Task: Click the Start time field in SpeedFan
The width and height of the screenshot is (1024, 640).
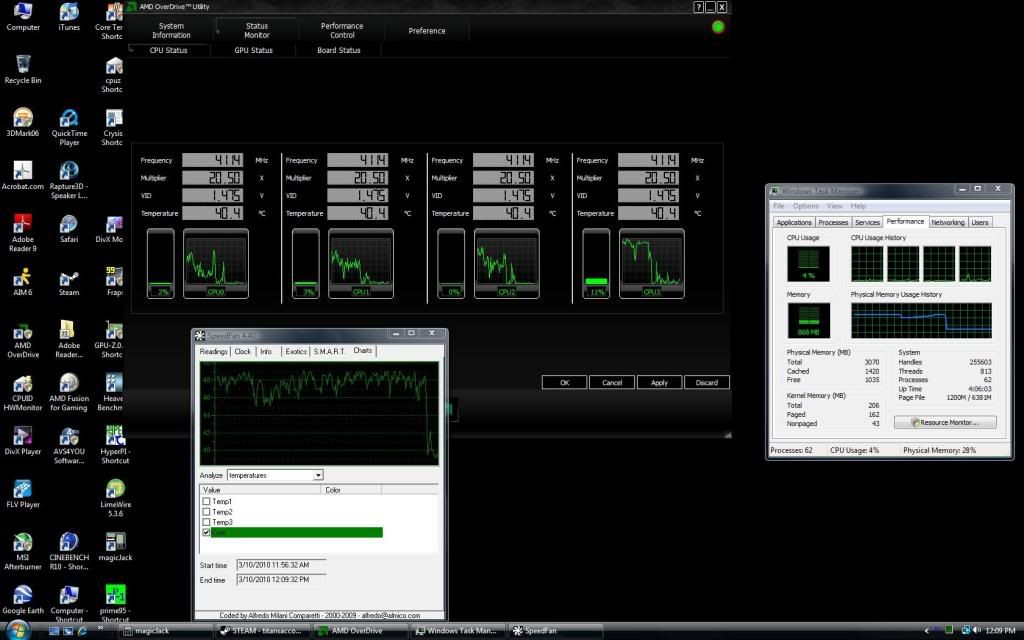Action: 280,566
